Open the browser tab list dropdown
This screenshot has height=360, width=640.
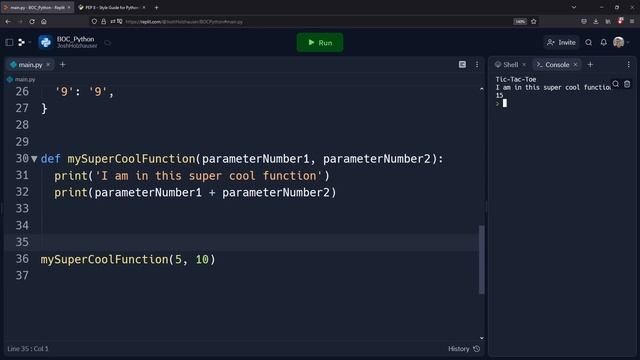574,7
